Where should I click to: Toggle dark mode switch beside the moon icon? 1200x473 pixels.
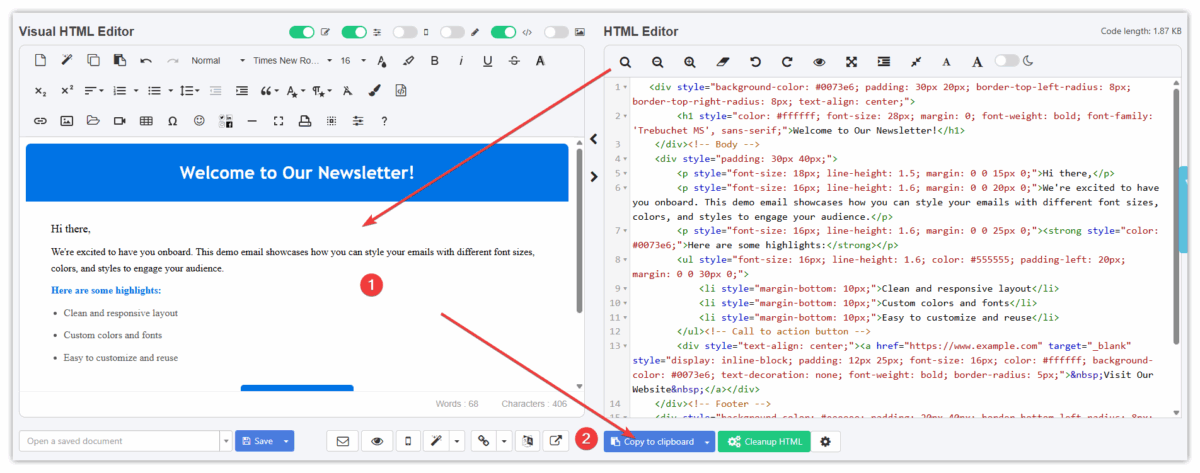coord(1006,61)
